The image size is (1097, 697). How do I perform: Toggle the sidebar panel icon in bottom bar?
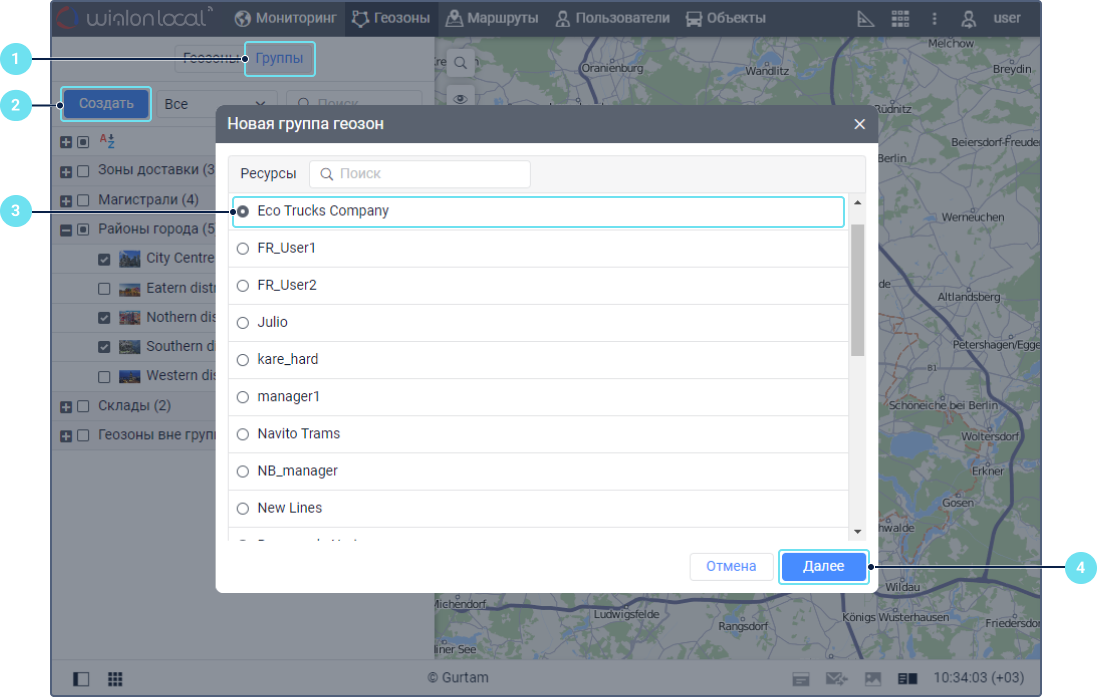(x=81, y=678)
